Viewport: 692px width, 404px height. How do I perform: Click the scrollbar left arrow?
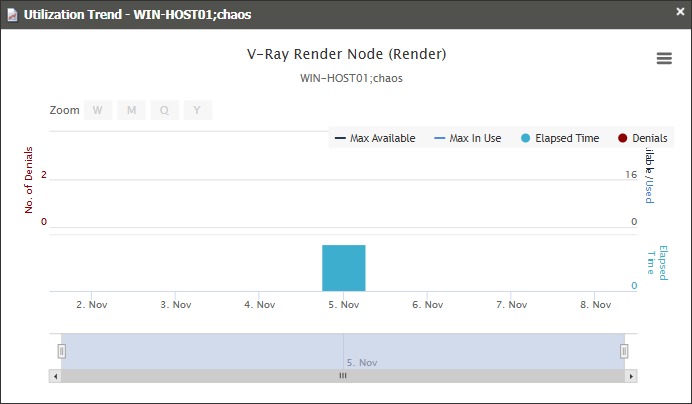pyautogui.click(x=55, y=376)
